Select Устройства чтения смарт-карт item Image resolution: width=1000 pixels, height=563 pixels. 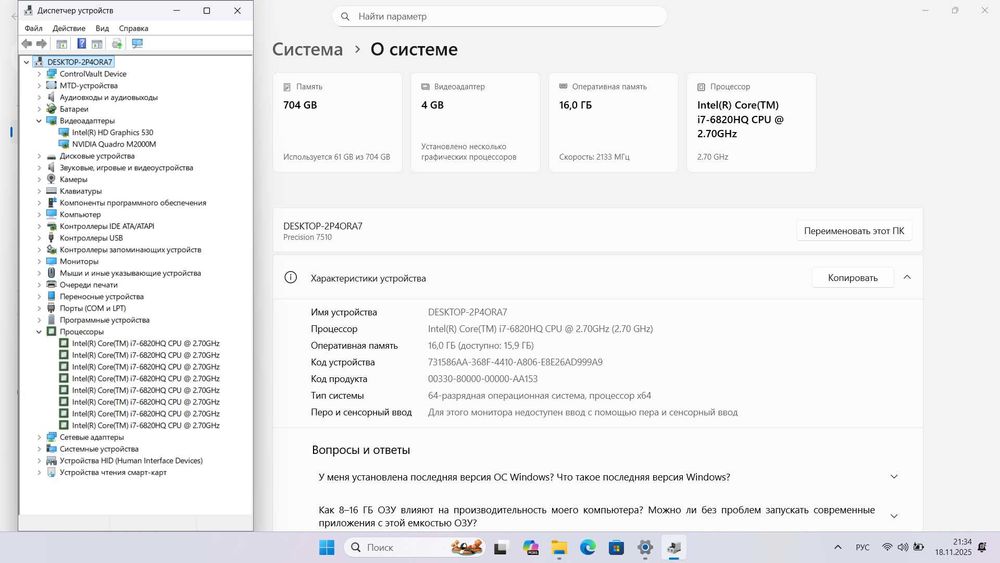(113, 472)
